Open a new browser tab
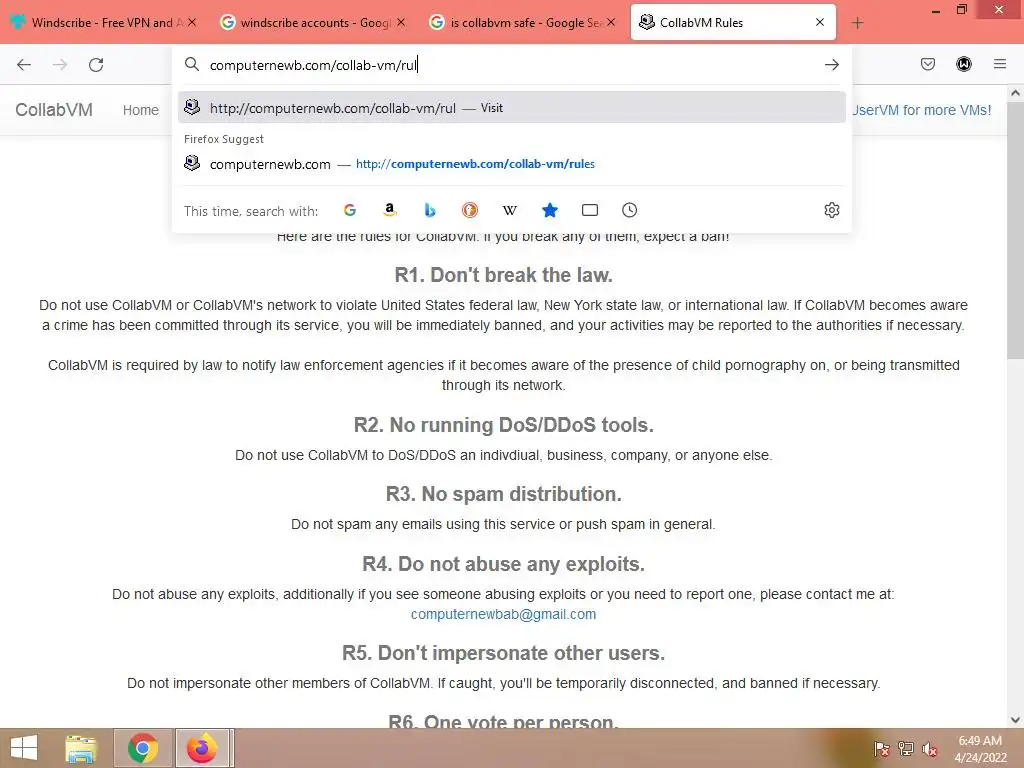1024x768 pixels. (857, 23)
